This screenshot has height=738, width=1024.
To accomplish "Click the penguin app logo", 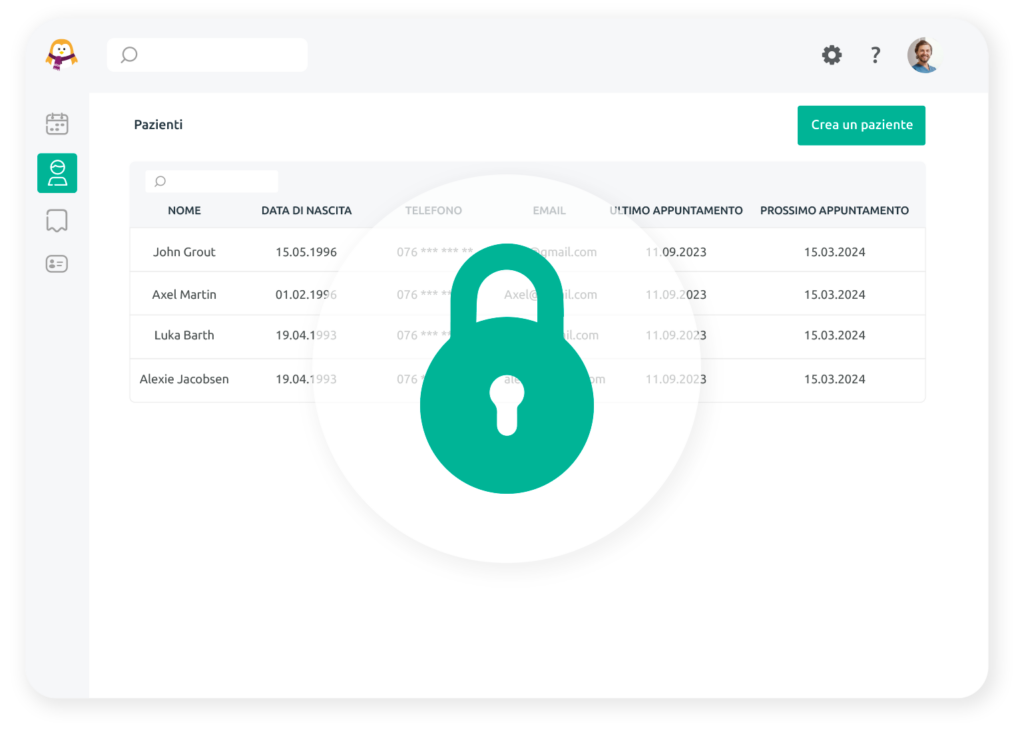I will tap(61, 54).
